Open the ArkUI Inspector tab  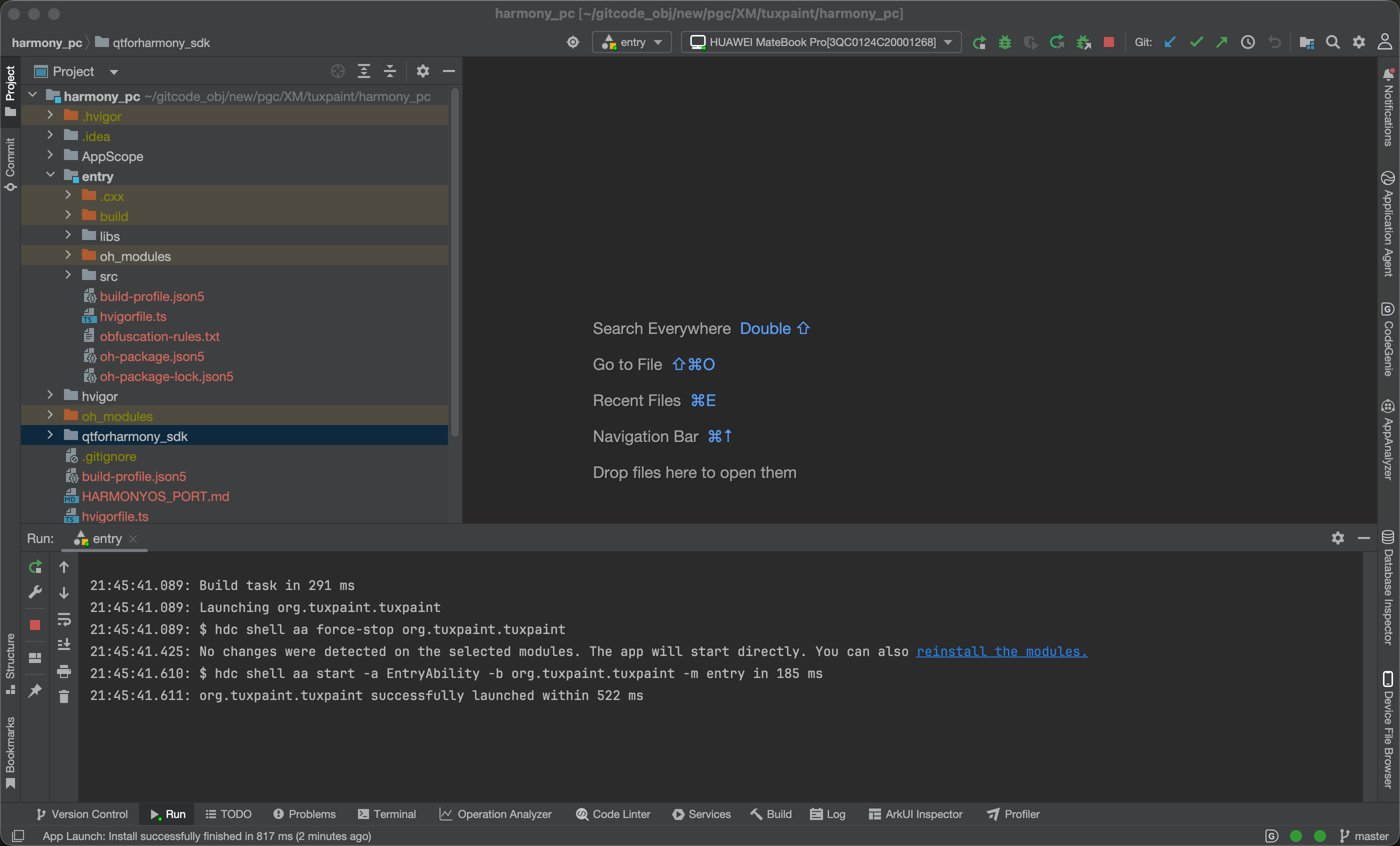(915, 813)
